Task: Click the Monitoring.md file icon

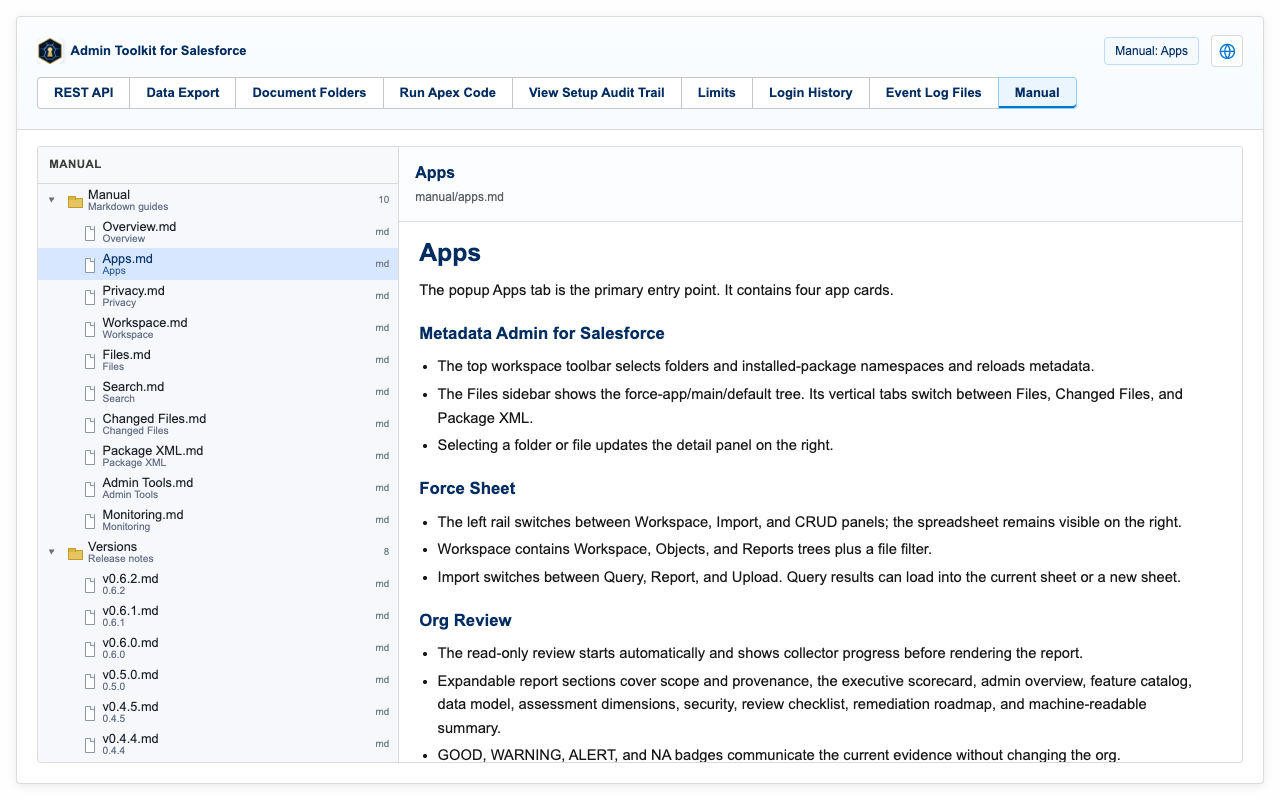Action: 90,521
